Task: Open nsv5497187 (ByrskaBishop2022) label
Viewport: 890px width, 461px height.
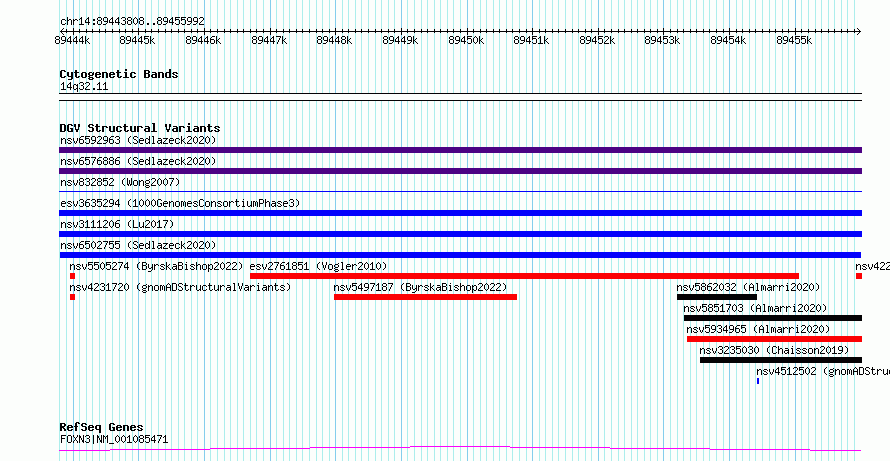Action: point(421,287)
